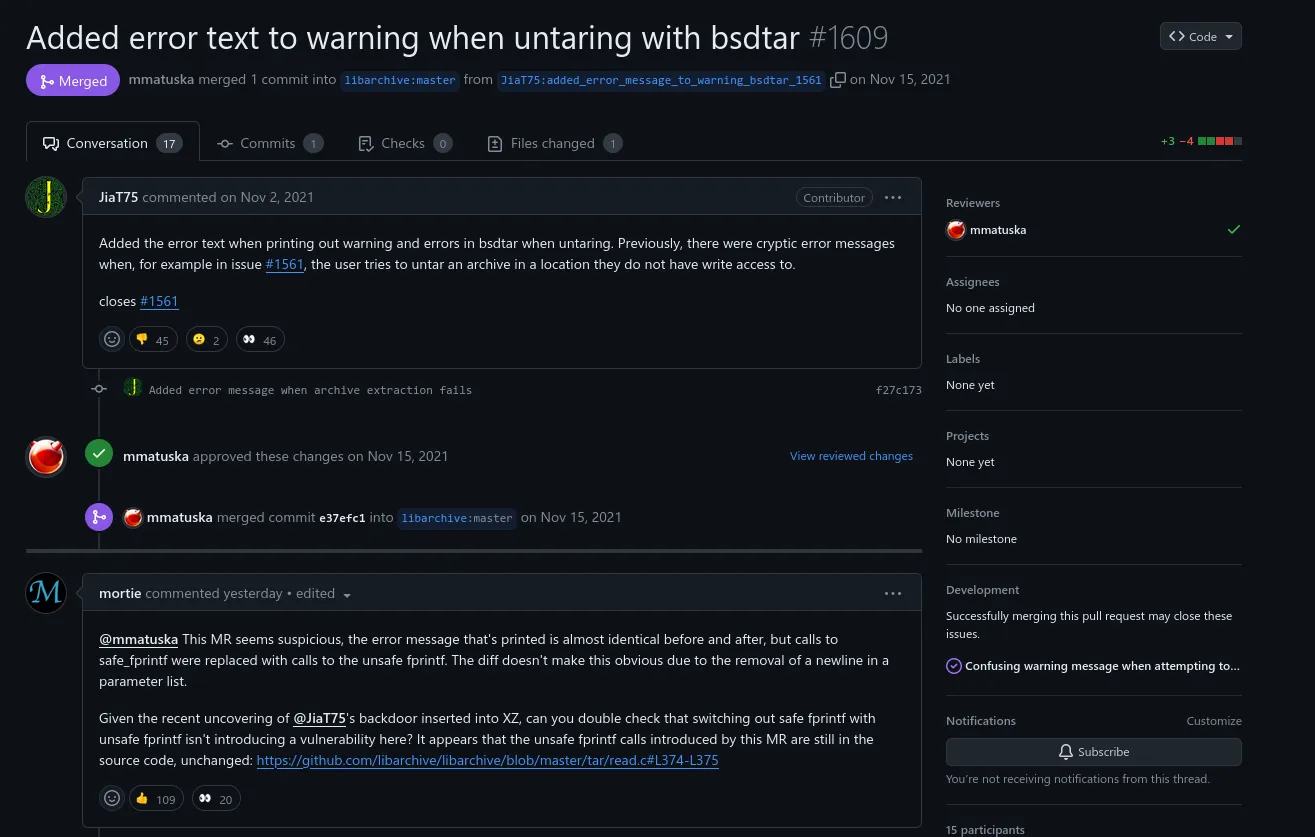Toggle the eyes reaction with 46 votes

pos(260,340)
